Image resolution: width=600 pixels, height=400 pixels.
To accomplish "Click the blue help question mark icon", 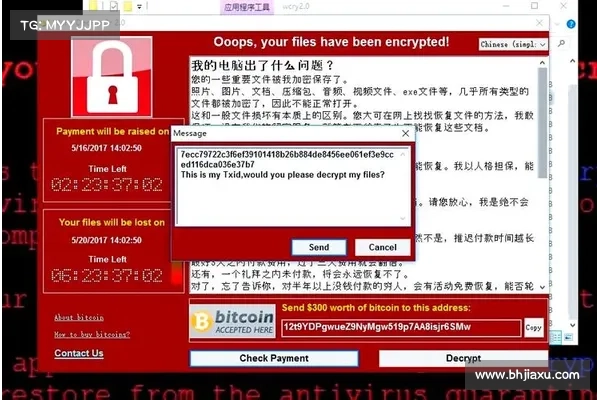I will [x=571, y=24].
